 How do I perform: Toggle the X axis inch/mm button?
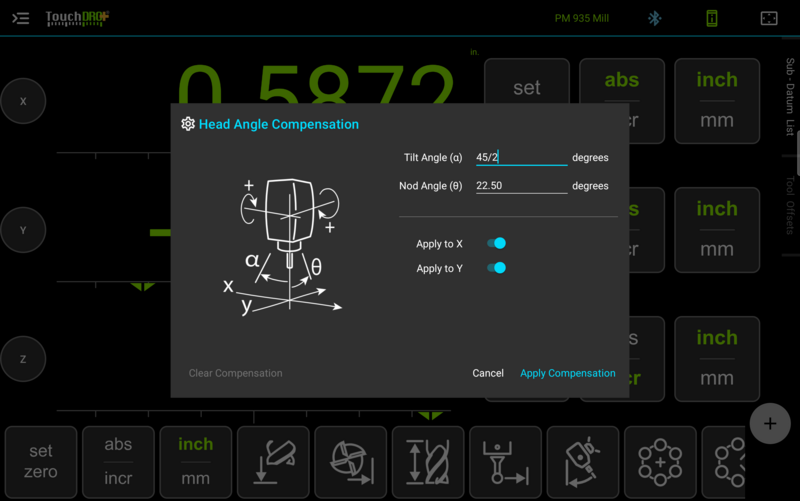717,101
